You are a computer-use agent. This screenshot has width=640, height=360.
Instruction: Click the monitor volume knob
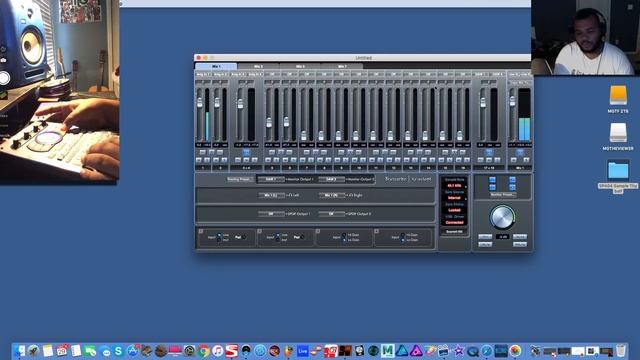pos(502,217)
